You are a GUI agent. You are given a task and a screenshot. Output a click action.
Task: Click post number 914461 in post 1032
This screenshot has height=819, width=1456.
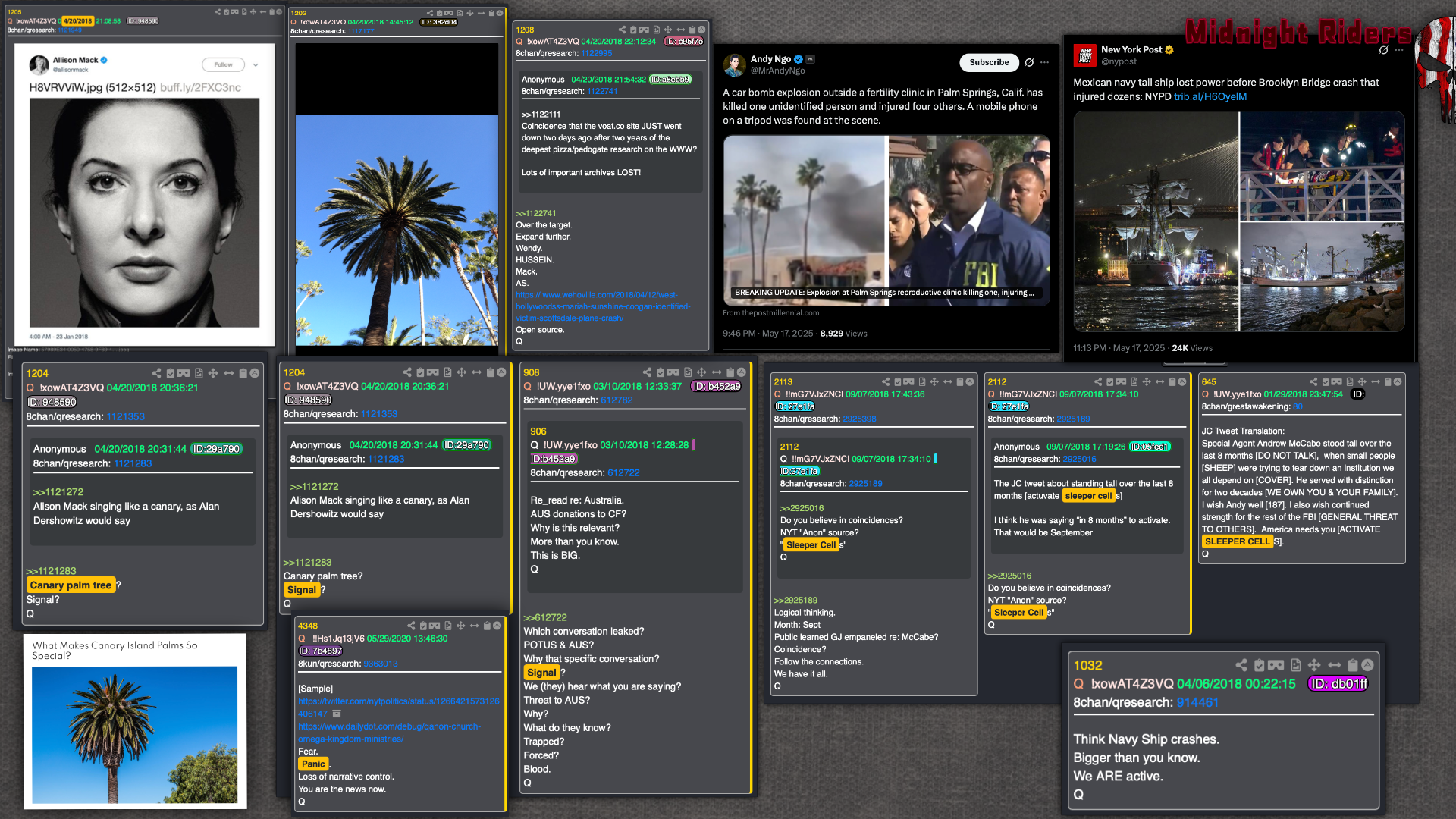click(x=1197, y=702)
